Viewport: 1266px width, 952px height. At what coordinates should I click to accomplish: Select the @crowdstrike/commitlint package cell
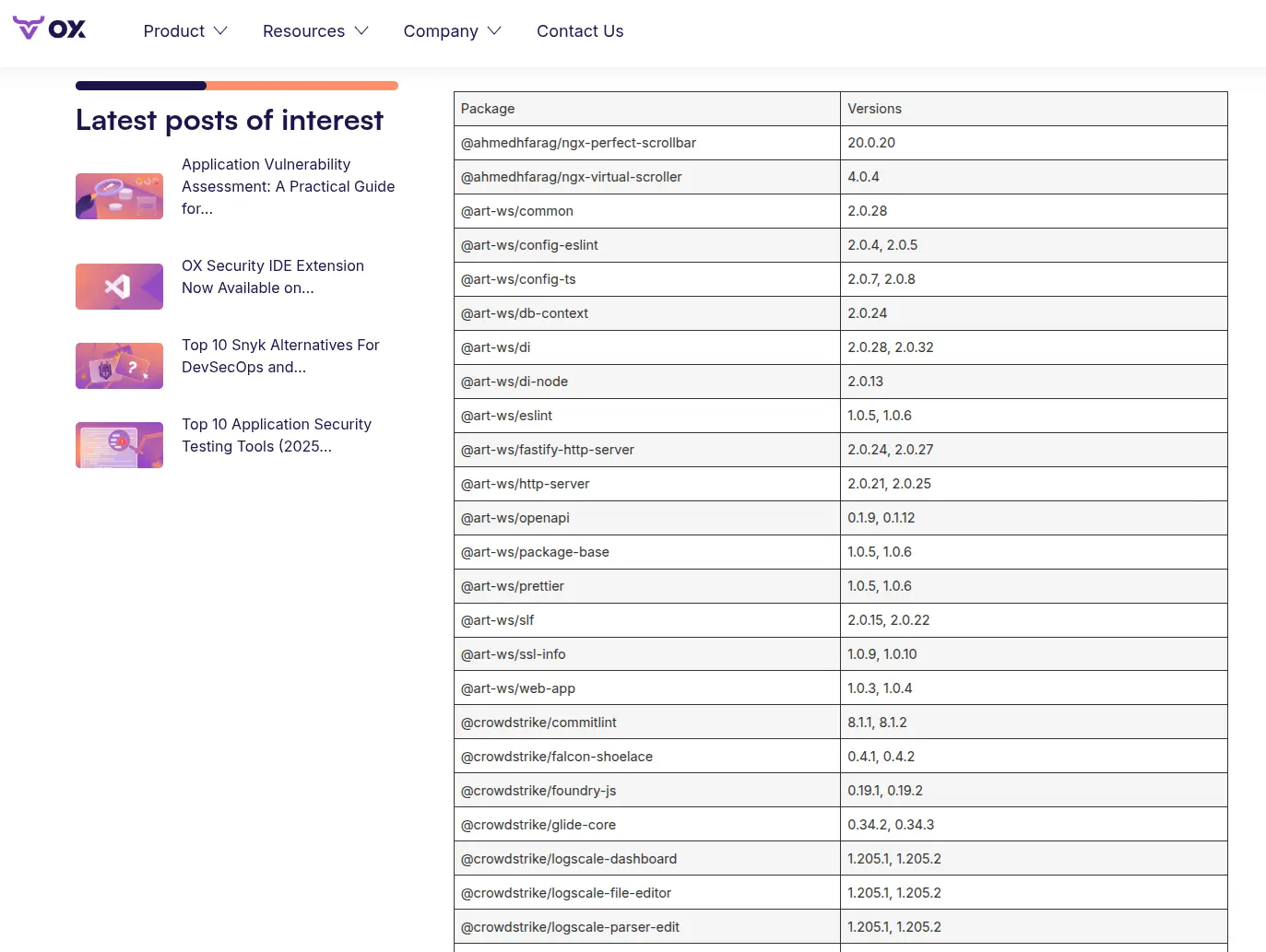pos(647,723)
